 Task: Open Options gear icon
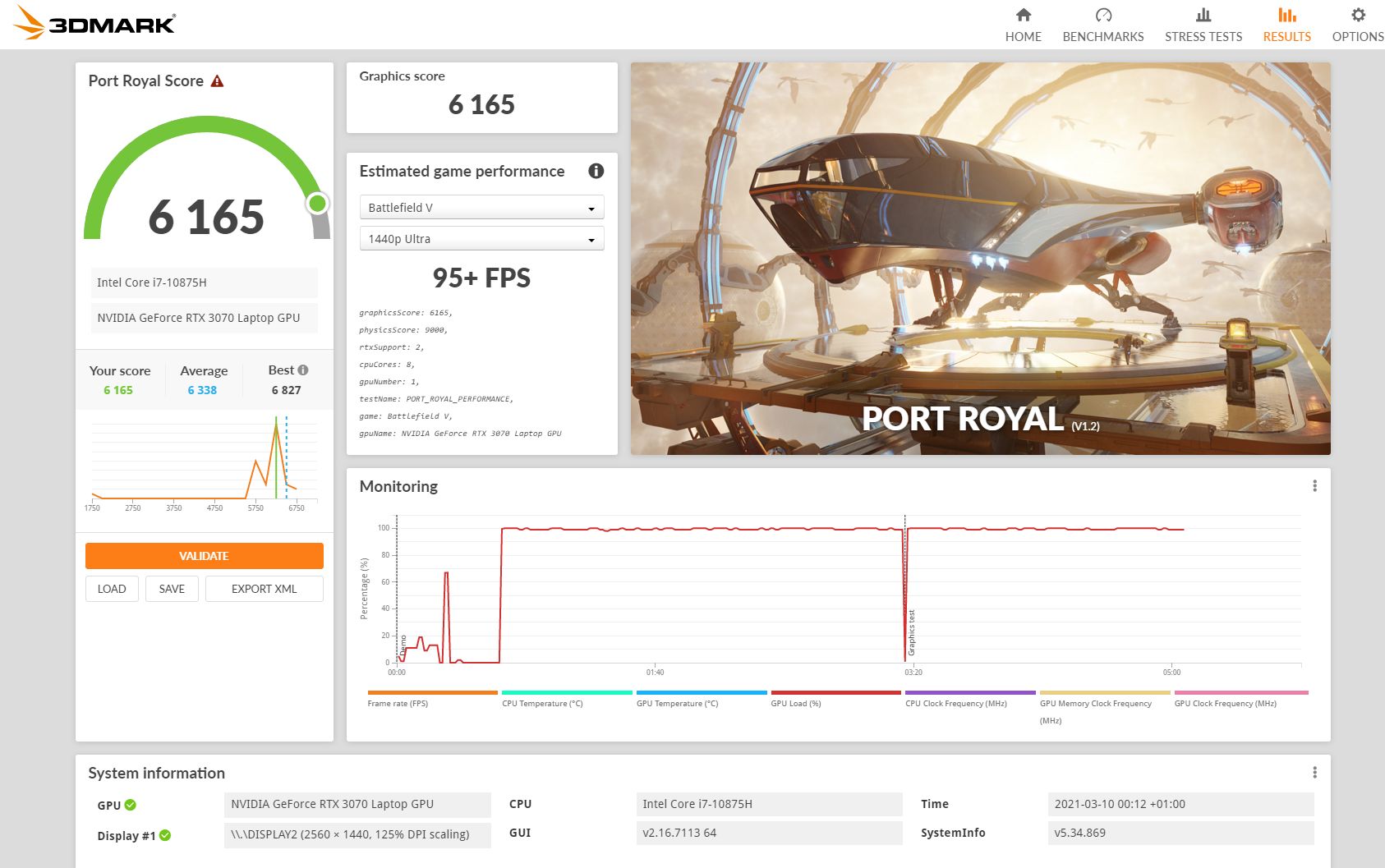pos(1358,15)
